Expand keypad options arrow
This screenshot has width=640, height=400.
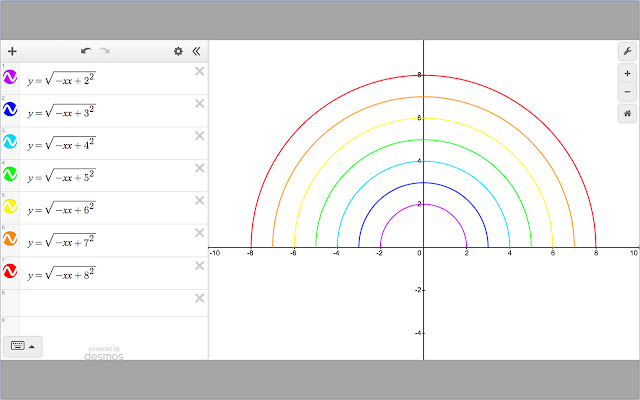(x=32, y=347)
